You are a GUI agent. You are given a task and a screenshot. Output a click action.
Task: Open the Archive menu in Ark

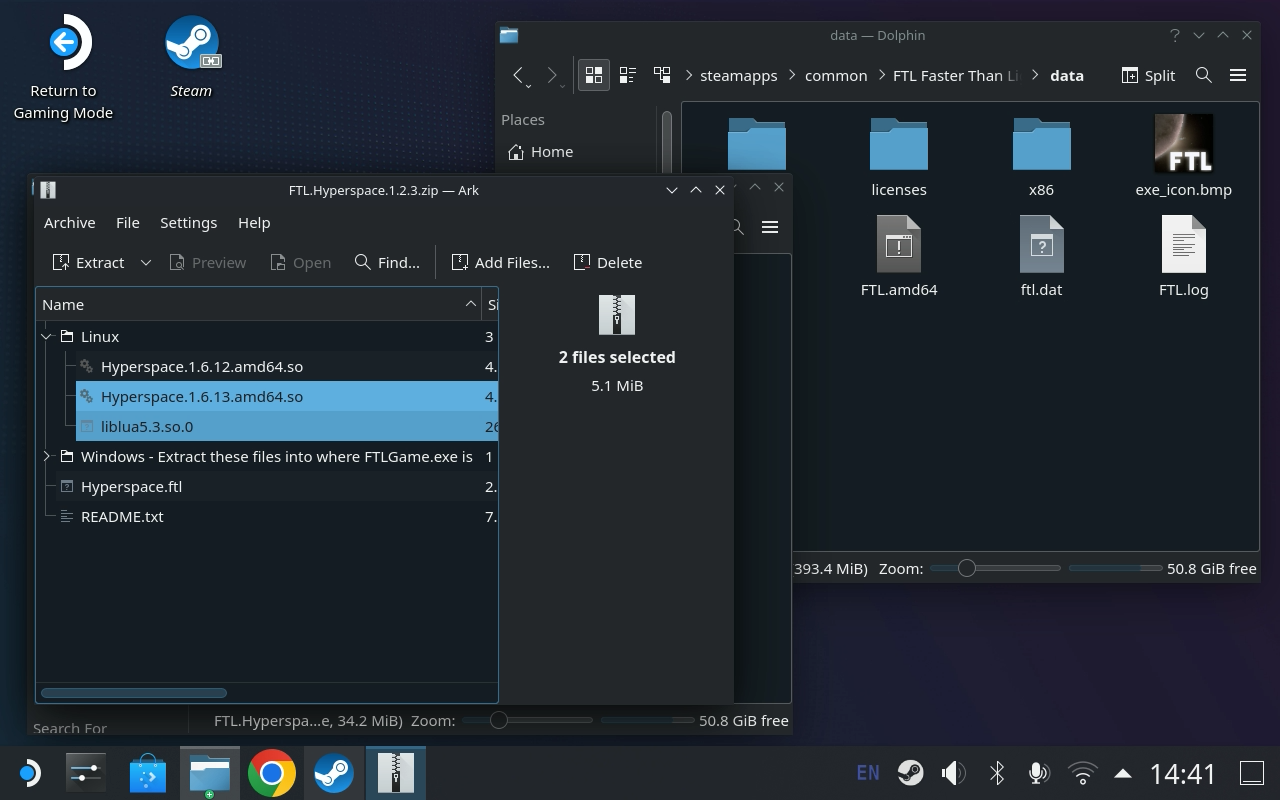[x=69, y=222]
